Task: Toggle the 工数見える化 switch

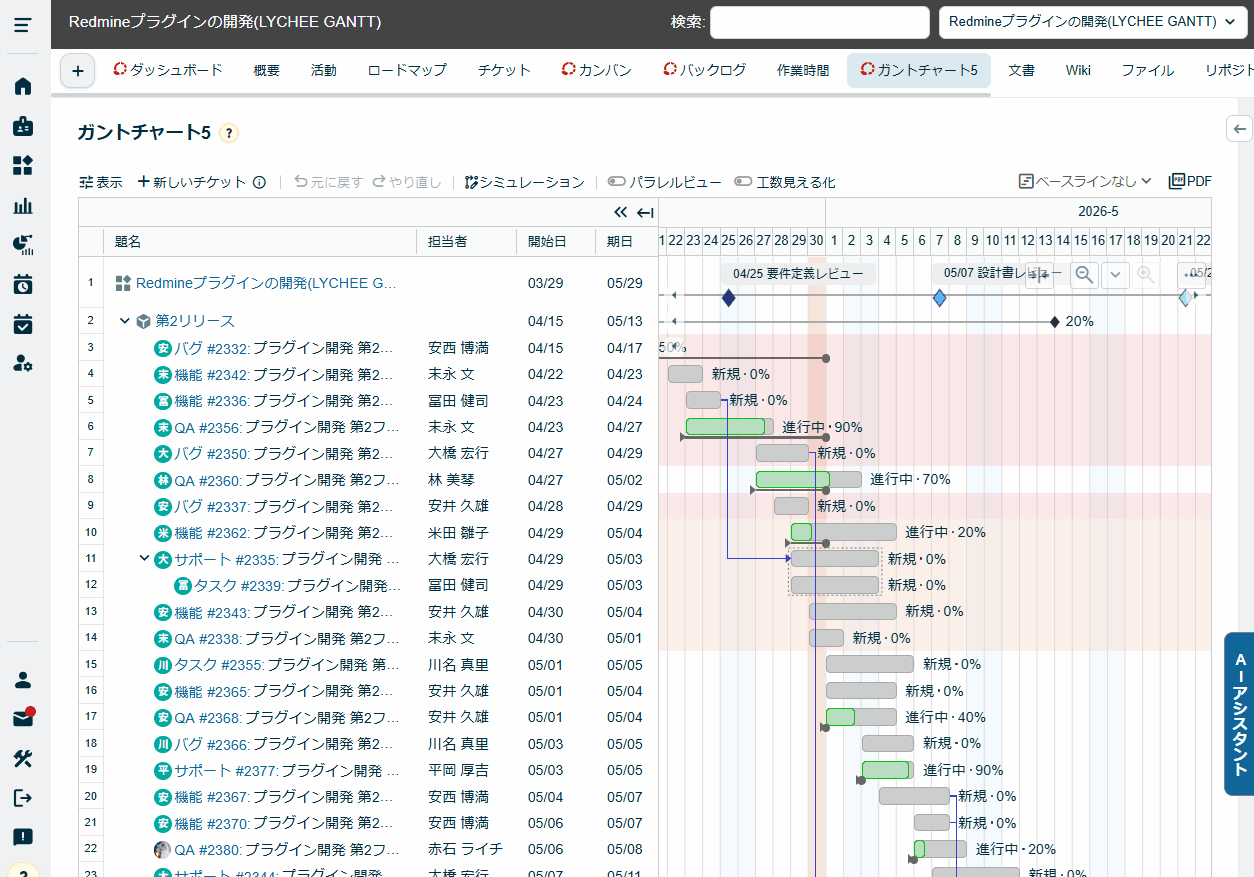Action: pos(743,182)
